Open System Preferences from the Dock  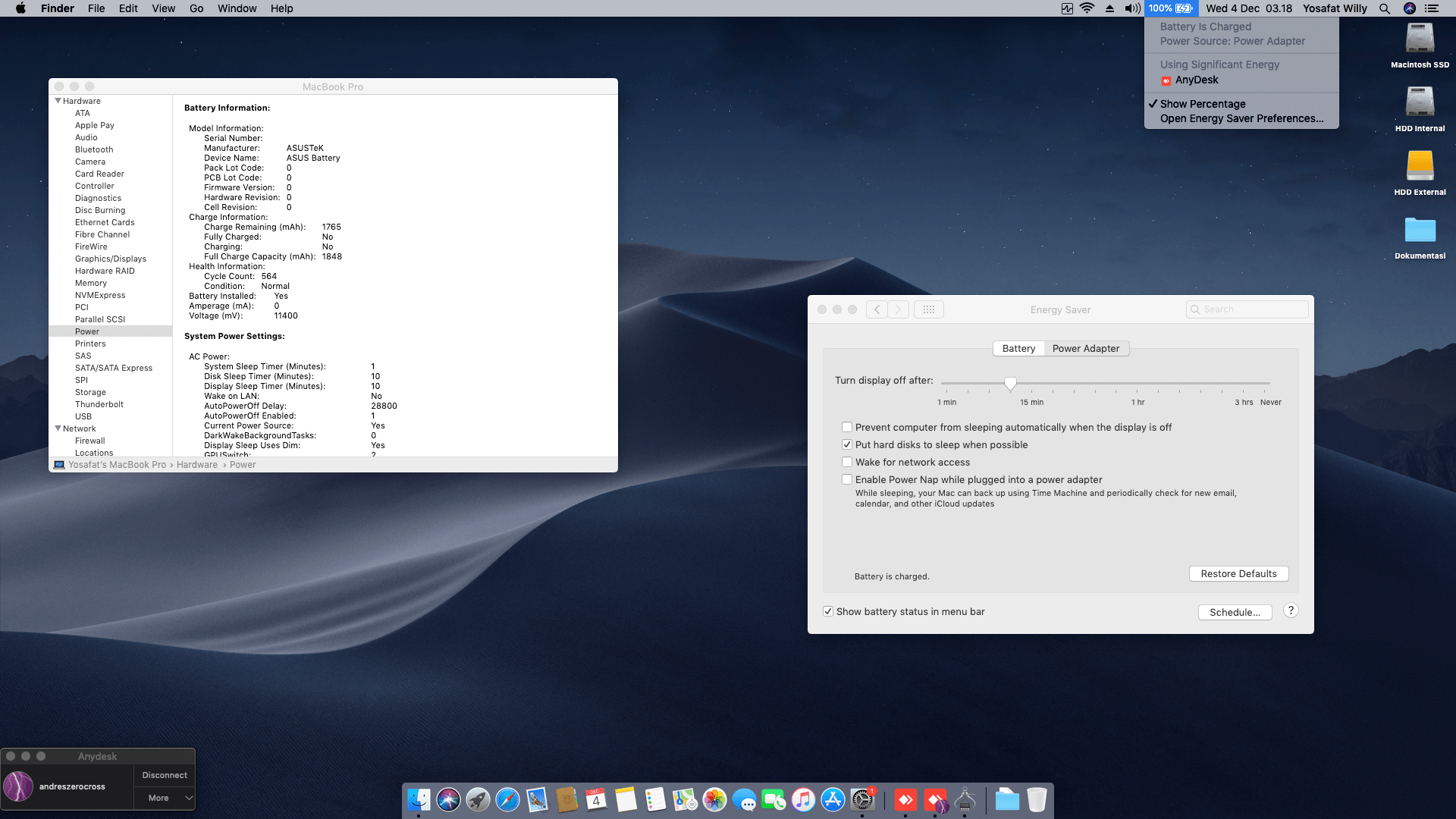(862, 799)
